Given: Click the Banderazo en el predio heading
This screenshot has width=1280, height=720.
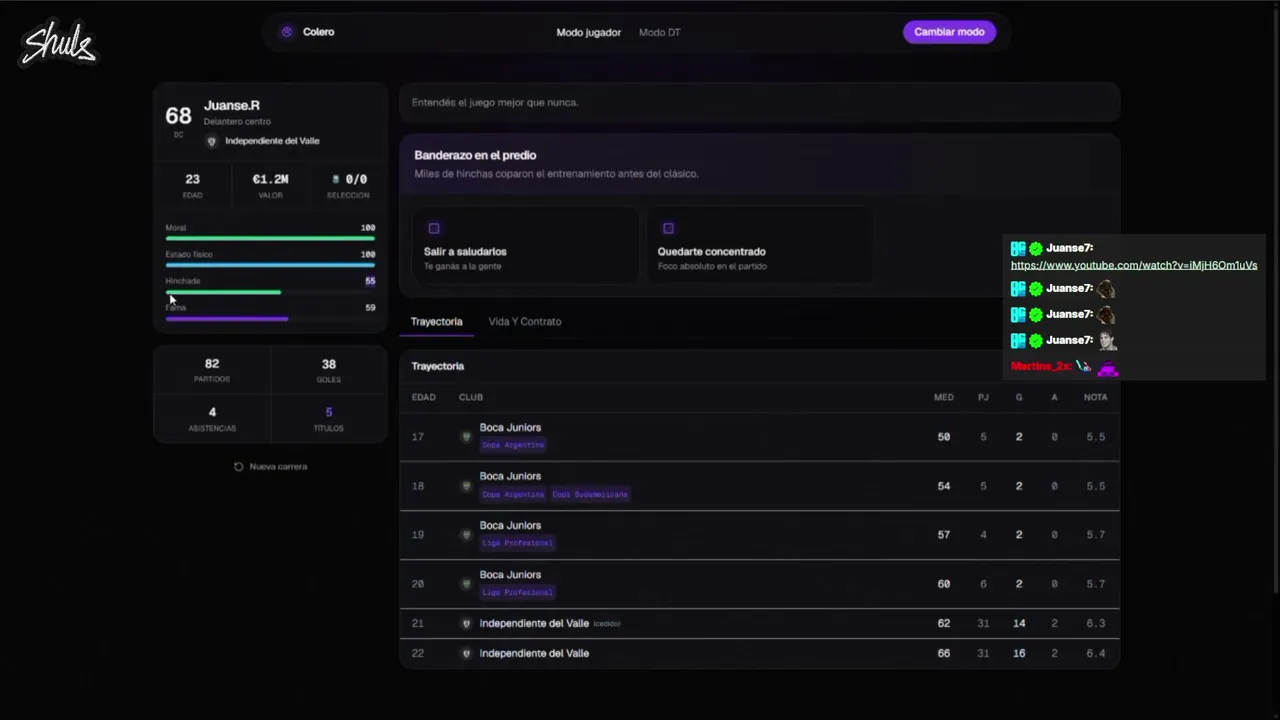Looking at the screenshot, I should pos(475,155).
